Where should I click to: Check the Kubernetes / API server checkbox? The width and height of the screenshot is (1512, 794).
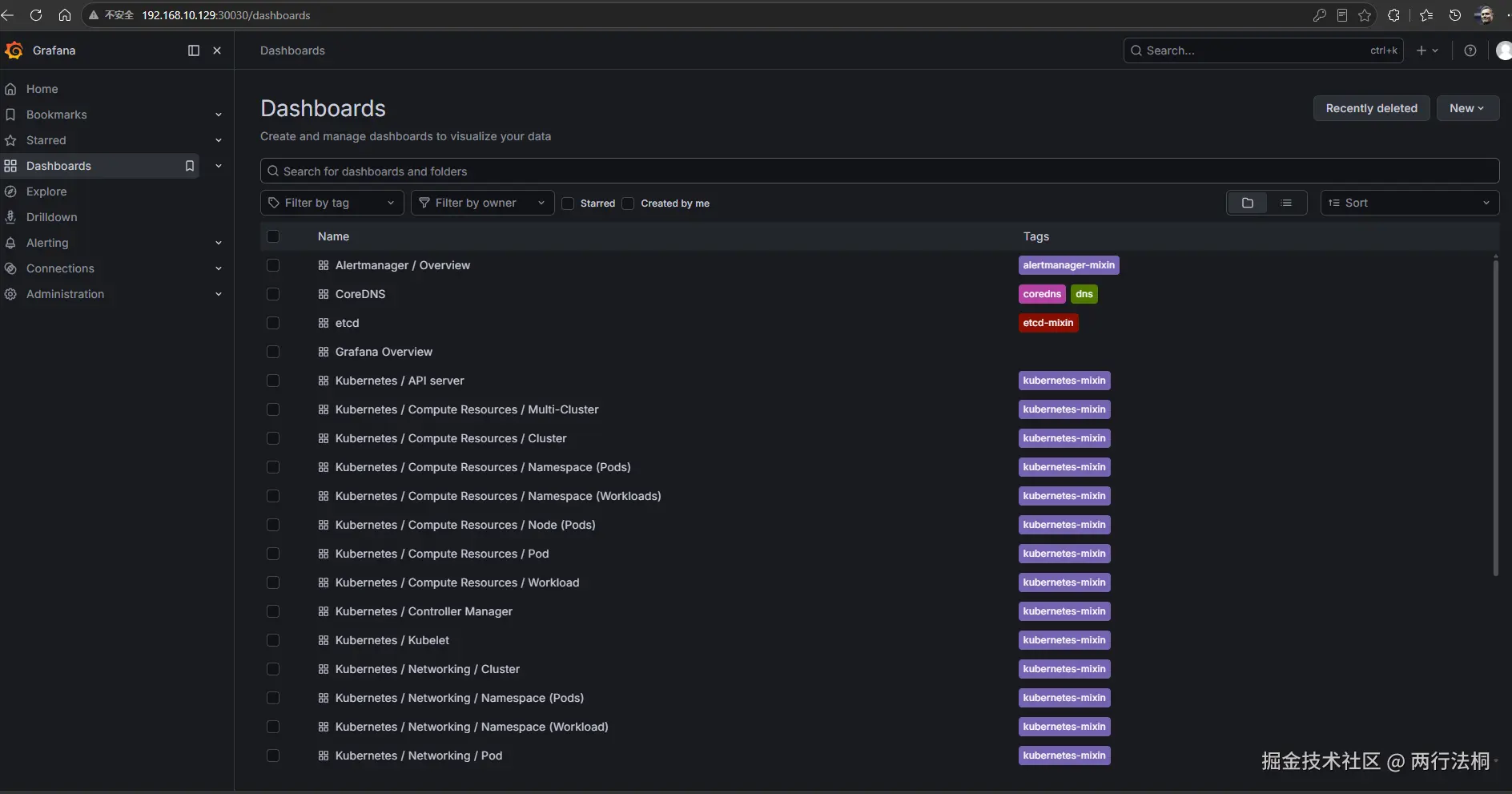tap(273, 381)
